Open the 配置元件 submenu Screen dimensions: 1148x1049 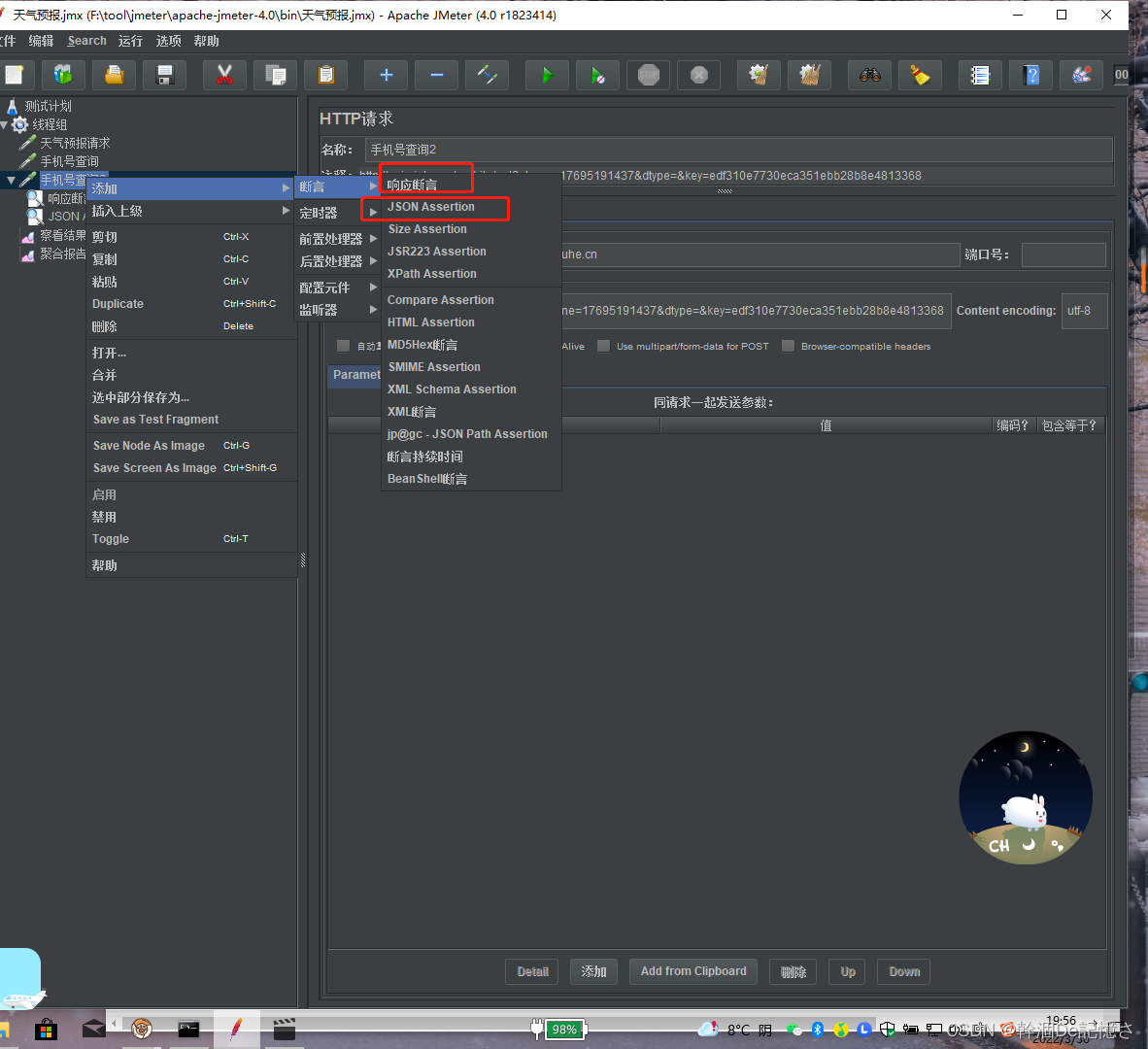[337, 288]
